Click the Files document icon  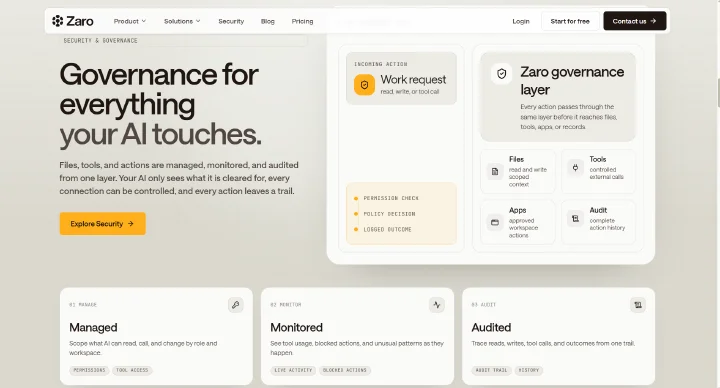[495, 171]
